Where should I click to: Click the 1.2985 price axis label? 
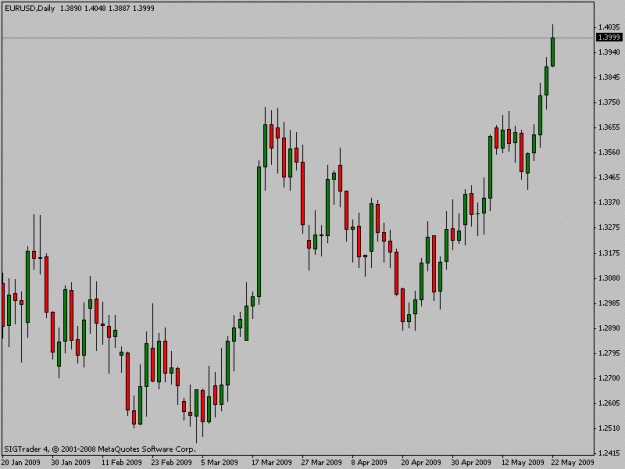[609, 303]
